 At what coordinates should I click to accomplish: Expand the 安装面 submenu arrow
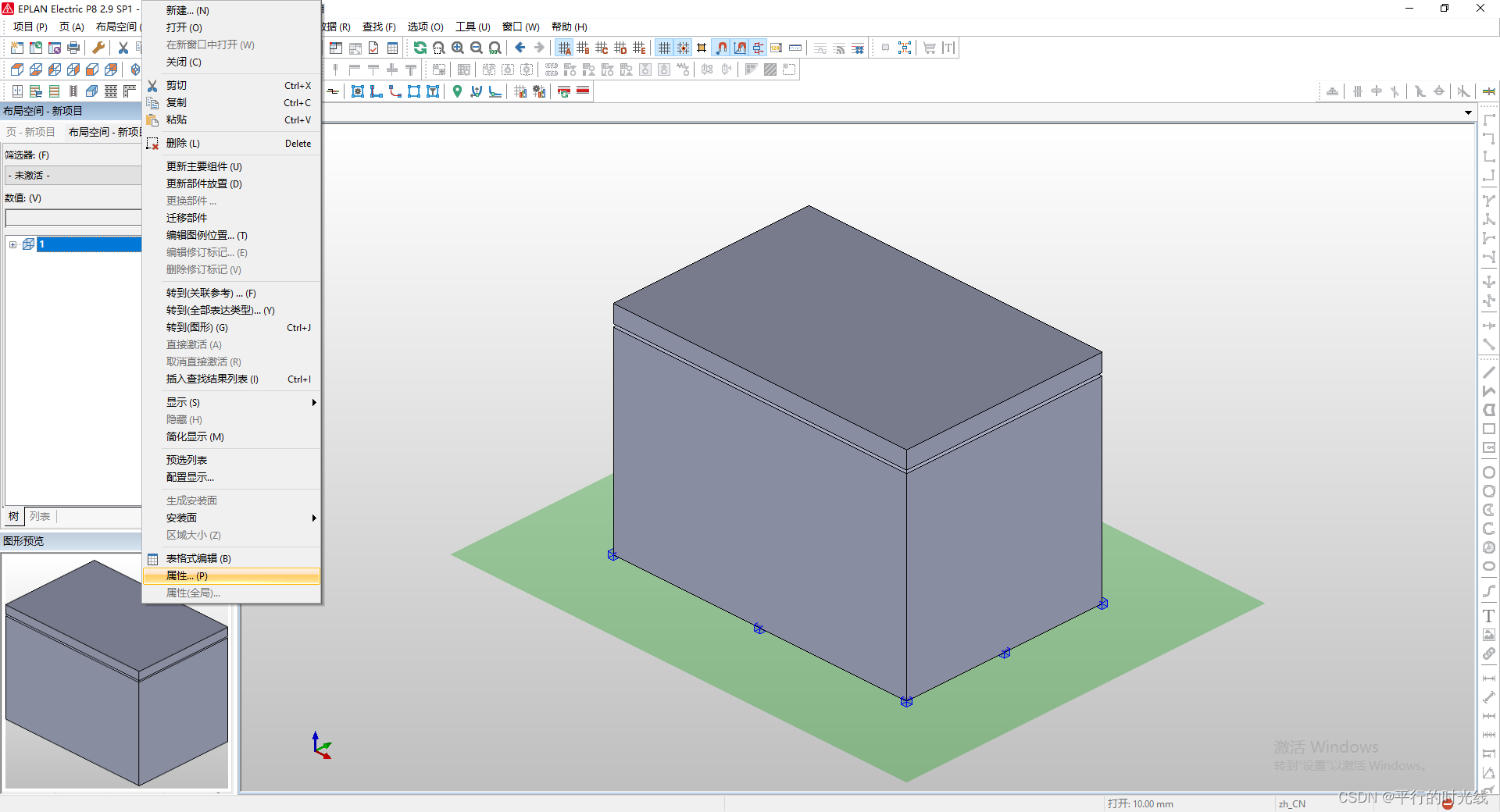point(314,518)
